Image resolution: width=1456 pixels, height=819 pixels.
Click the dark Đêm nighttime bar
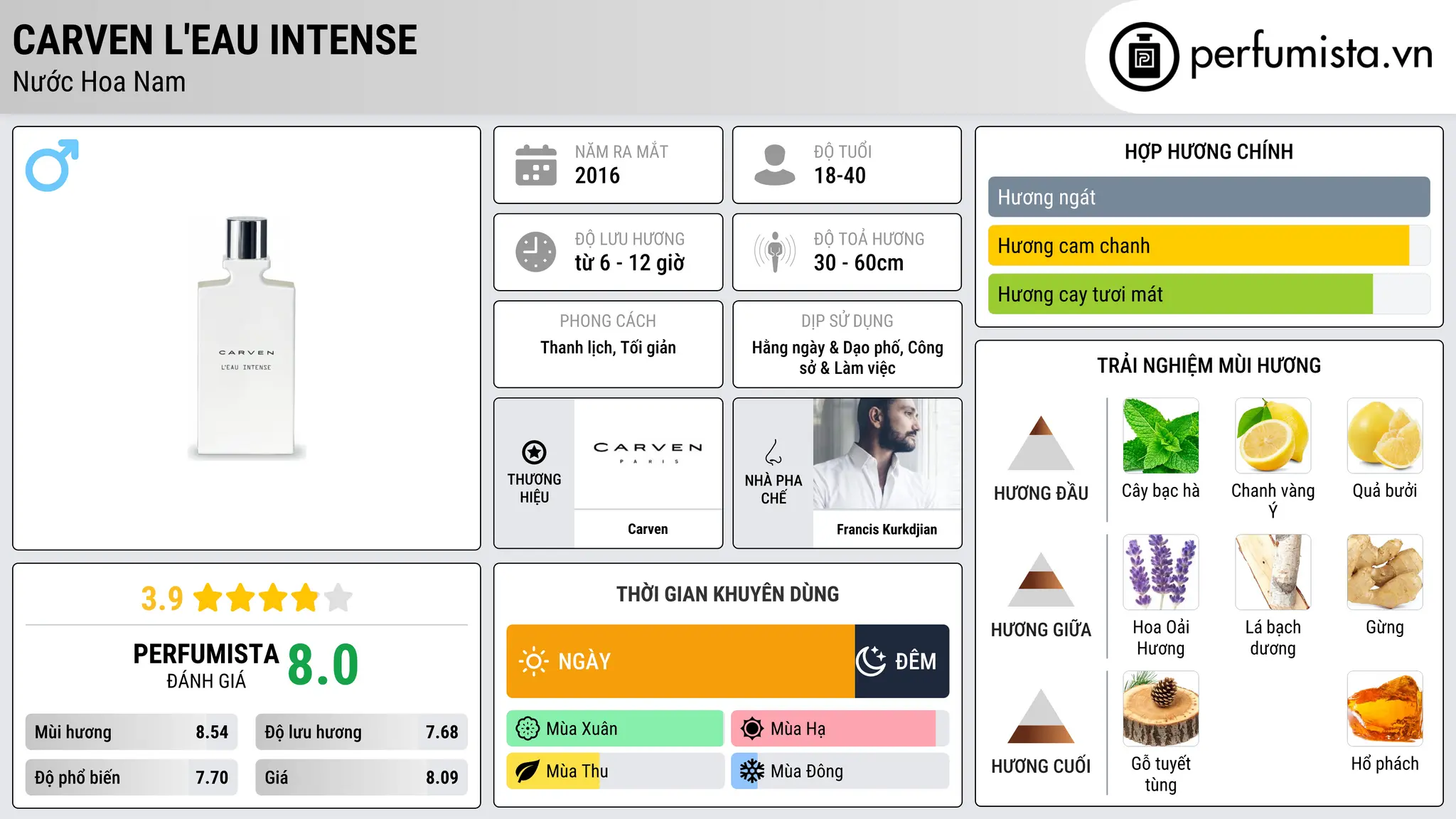pos(902,661)
